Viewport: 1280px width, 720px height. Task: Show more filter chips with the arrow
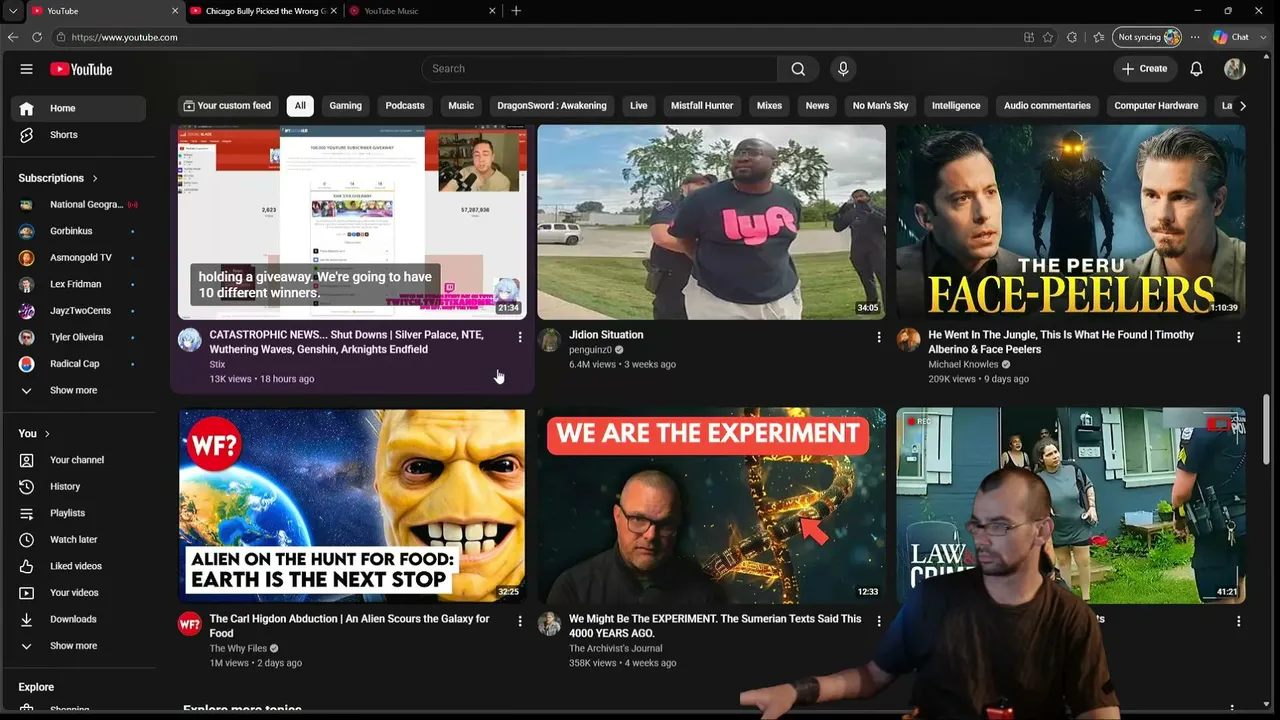(1243, 106)
